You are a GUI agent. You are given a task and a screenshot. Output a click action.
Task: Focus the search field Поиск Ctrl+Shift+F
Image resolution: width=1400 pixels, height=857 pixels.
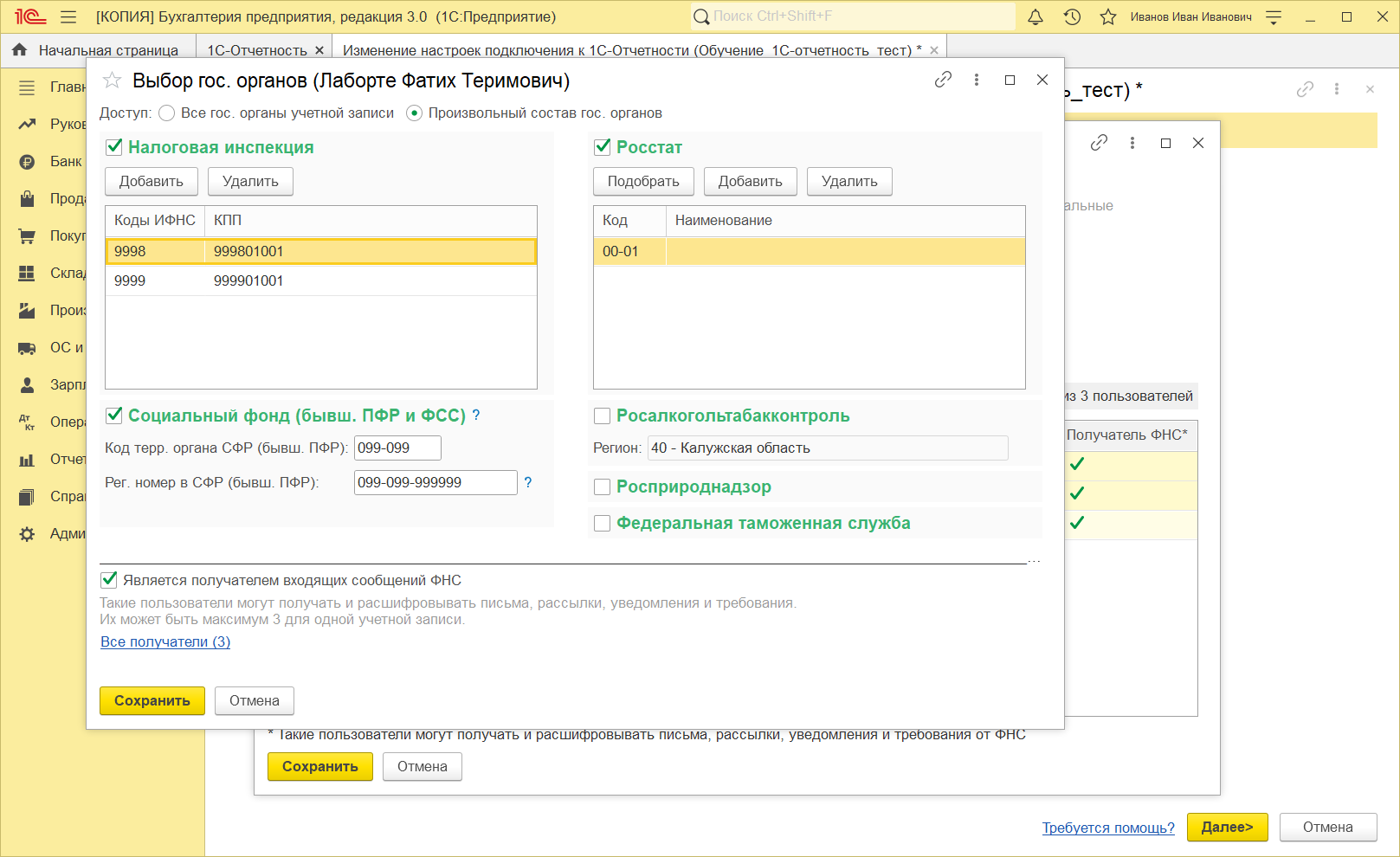click(x=852, y=16)
